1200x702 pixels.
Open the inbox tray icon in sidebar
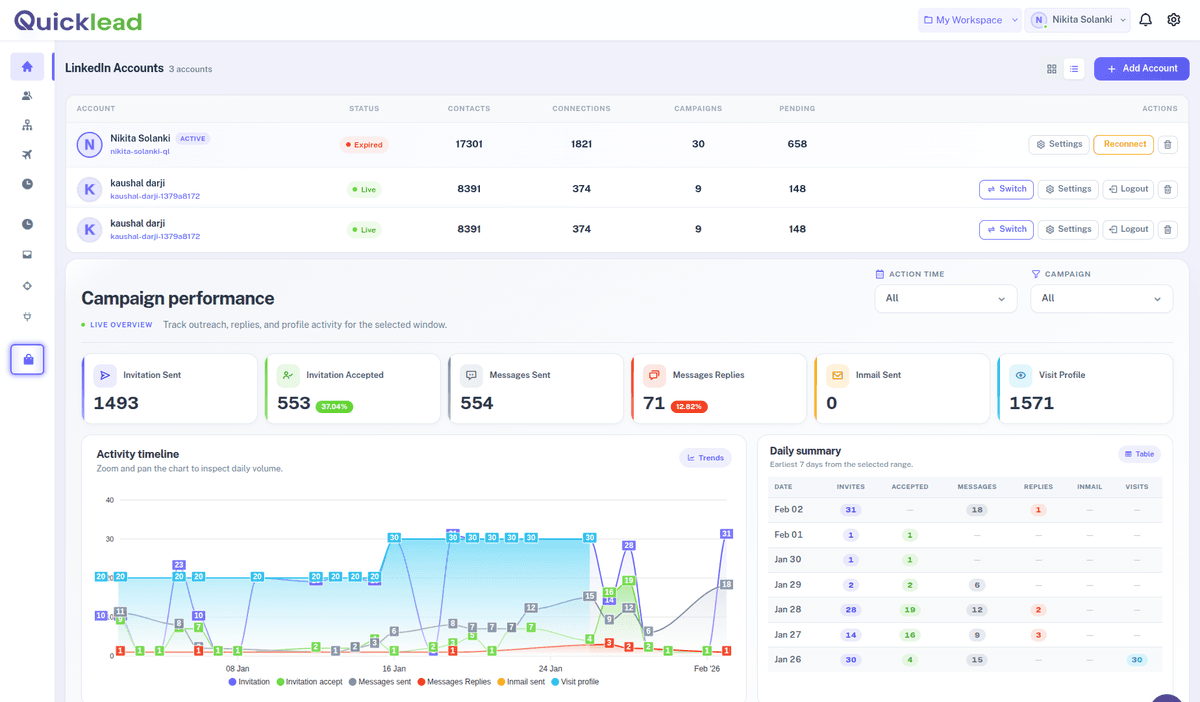tap(27, 255)
